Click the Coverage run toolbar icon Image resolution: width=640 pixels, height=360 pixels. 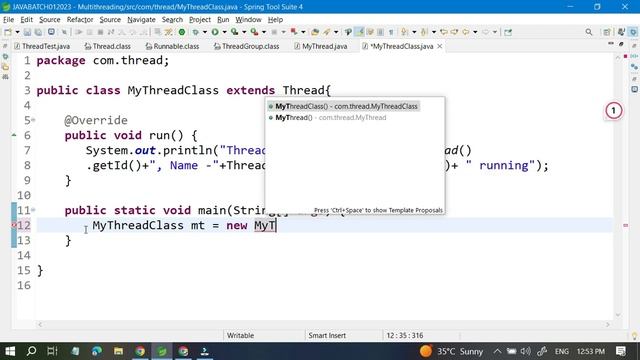pos(235,32)
